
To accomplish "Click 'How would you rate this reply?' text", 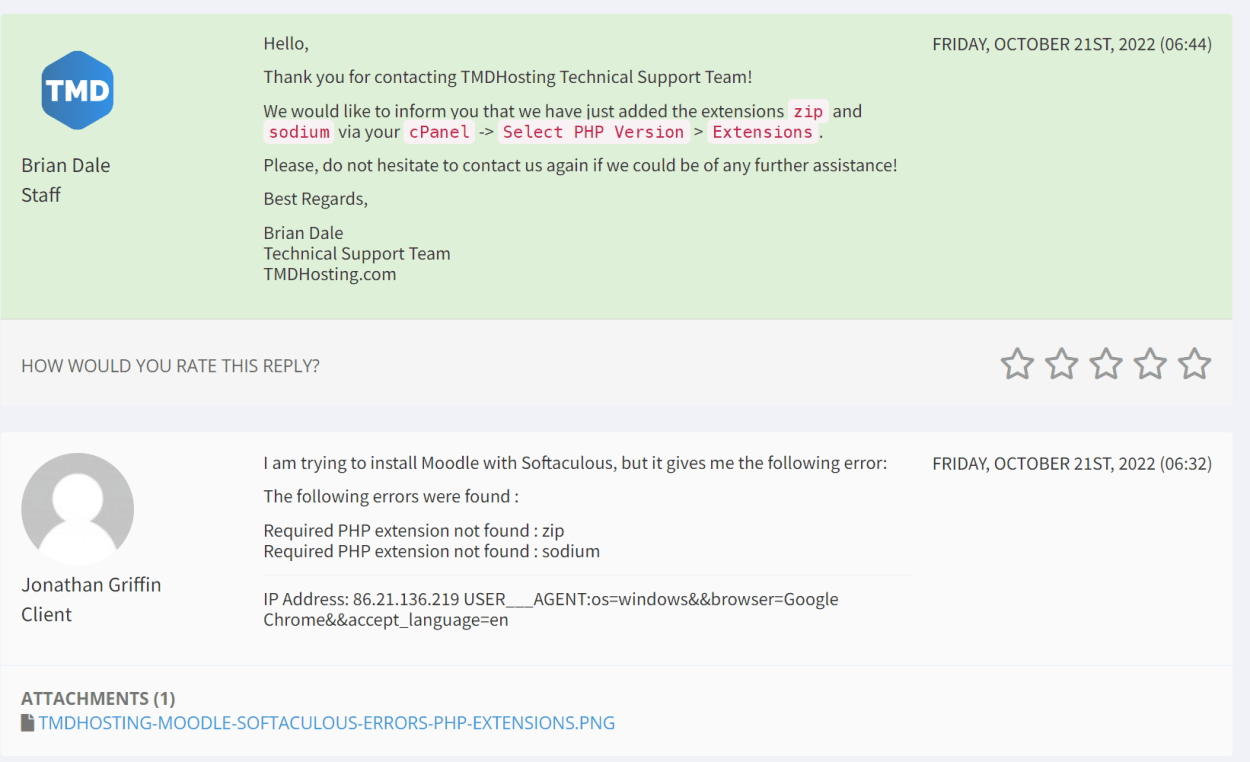I will click(171, 366).
